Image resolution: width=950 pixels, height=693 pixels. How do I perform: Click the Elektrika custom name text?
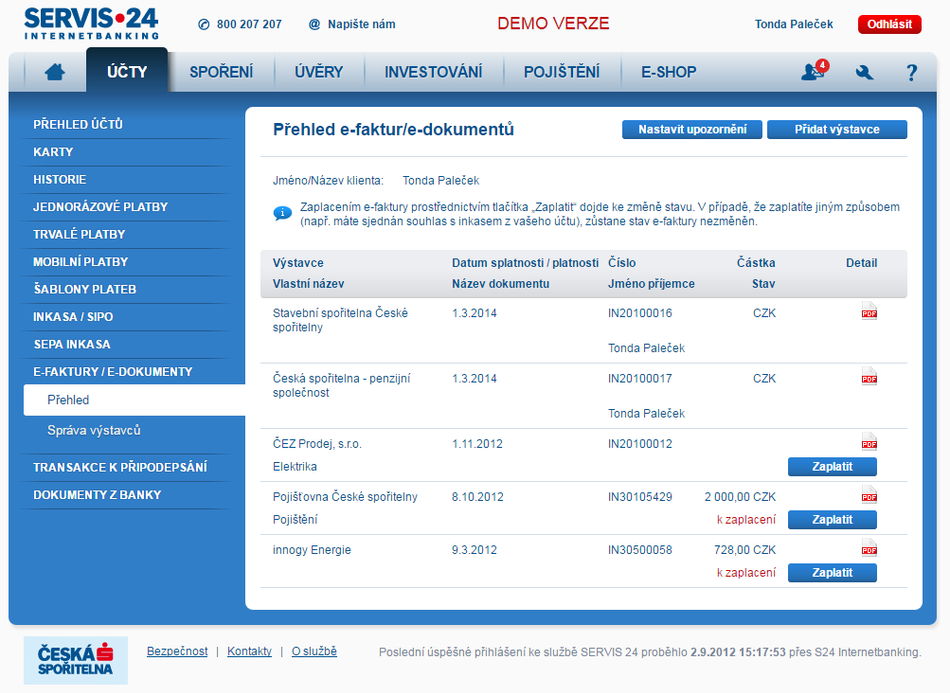[x=294, y=466]
